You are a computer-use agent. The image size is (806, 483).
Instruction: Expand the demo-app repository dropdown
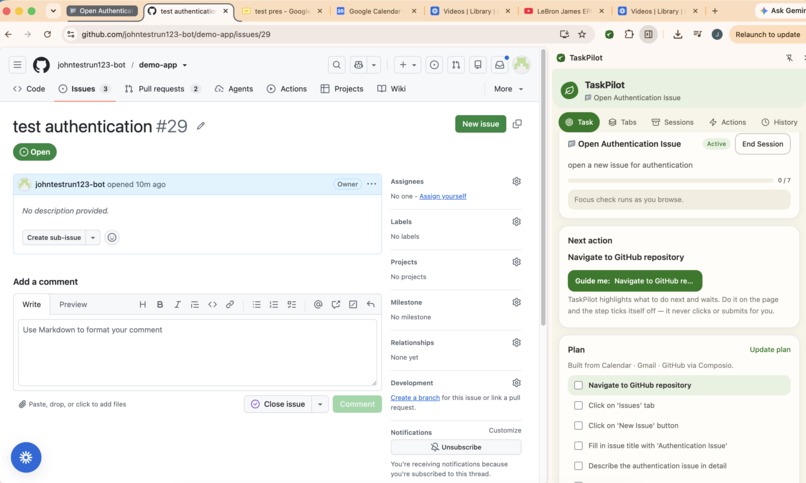click(185, 65)
